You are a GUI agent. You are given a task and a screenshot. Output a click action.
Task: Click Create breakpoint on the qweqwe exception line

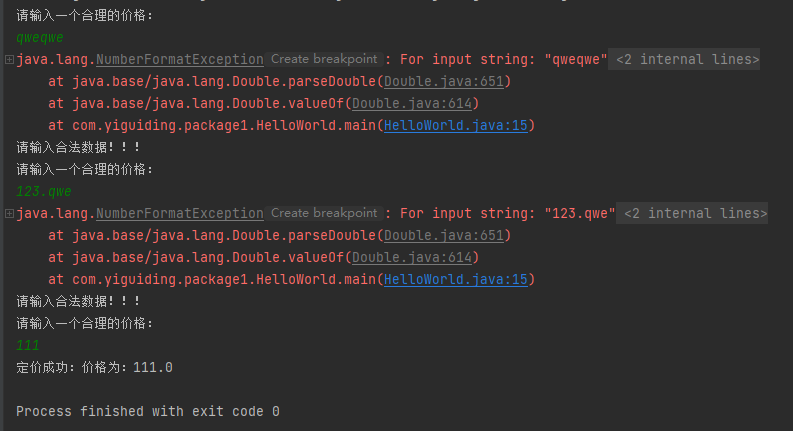[x=324, y=60]
